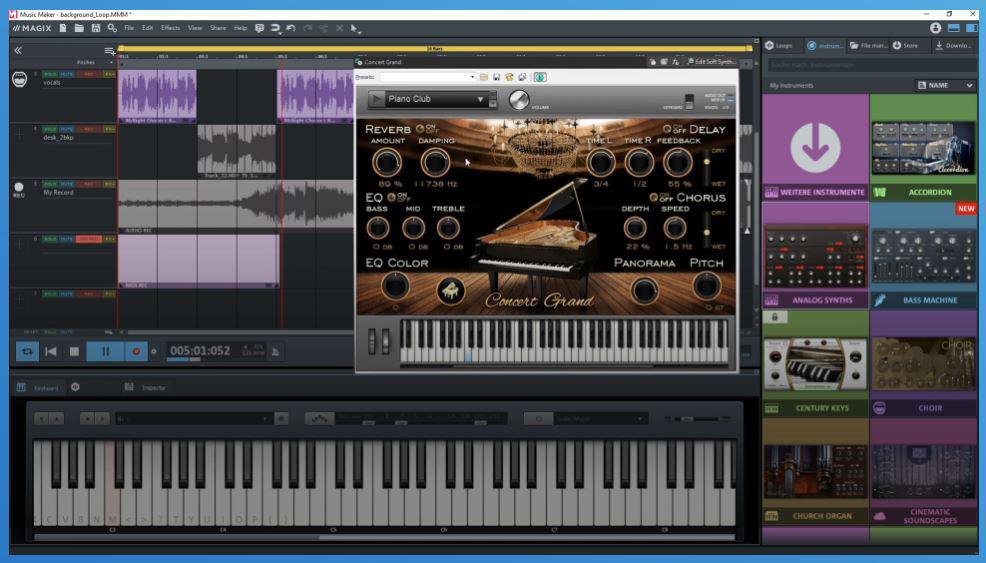Viewport: 986px width, 563px height.
Task: Select the Church Organ instrument tile
Action: (x=816, y=472)
